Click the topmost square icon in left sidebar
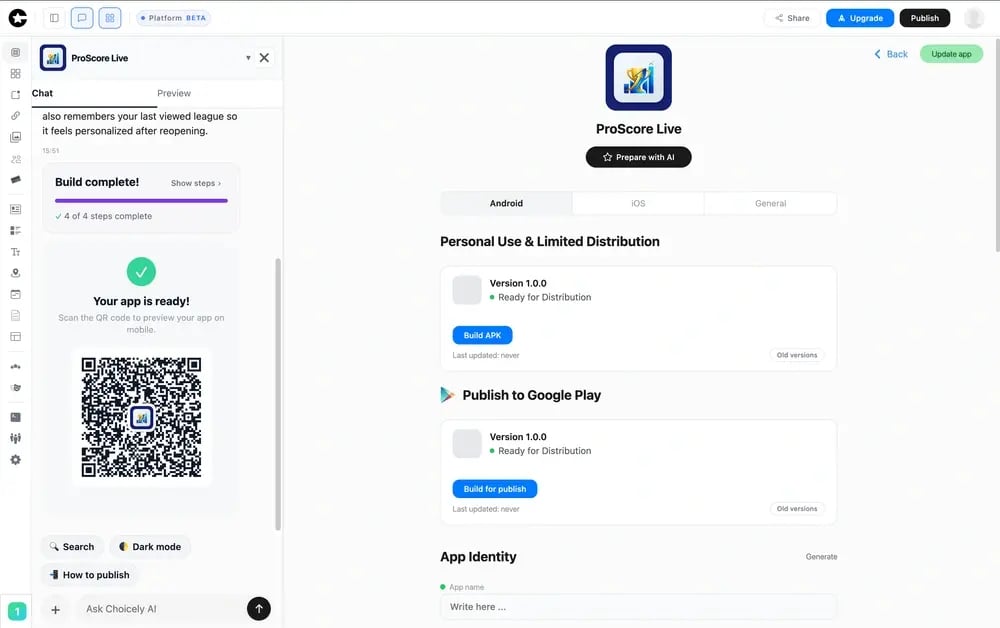Viewport: 1000px width, 628px height. click(15, 52)
